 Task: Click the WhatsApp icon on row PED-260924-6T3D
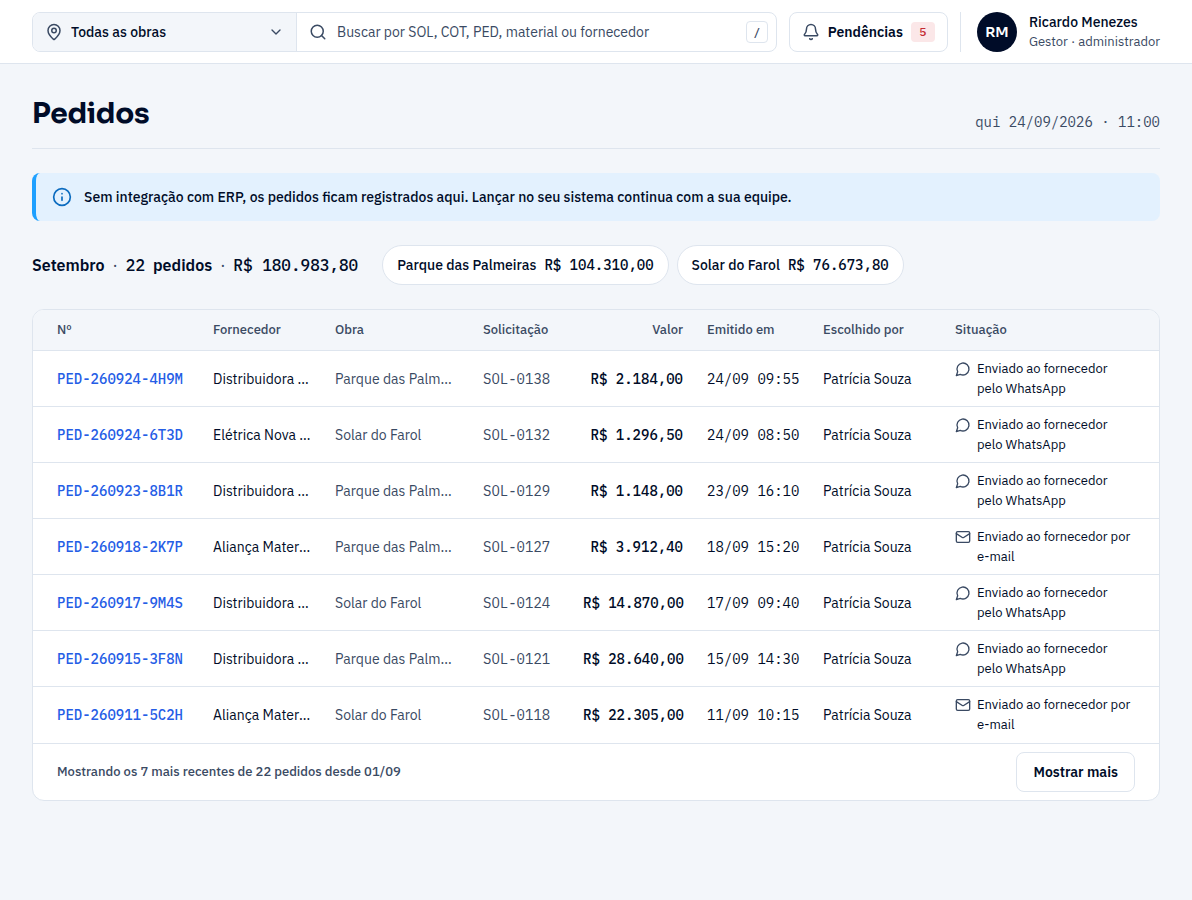(x=962, y=426)
